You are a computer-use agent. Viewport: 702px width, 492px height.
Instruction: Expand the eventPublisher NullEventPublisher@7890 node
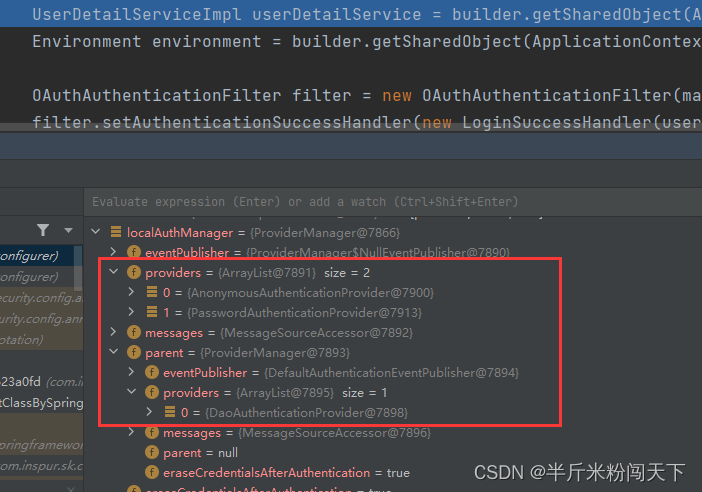coord(113,252)
